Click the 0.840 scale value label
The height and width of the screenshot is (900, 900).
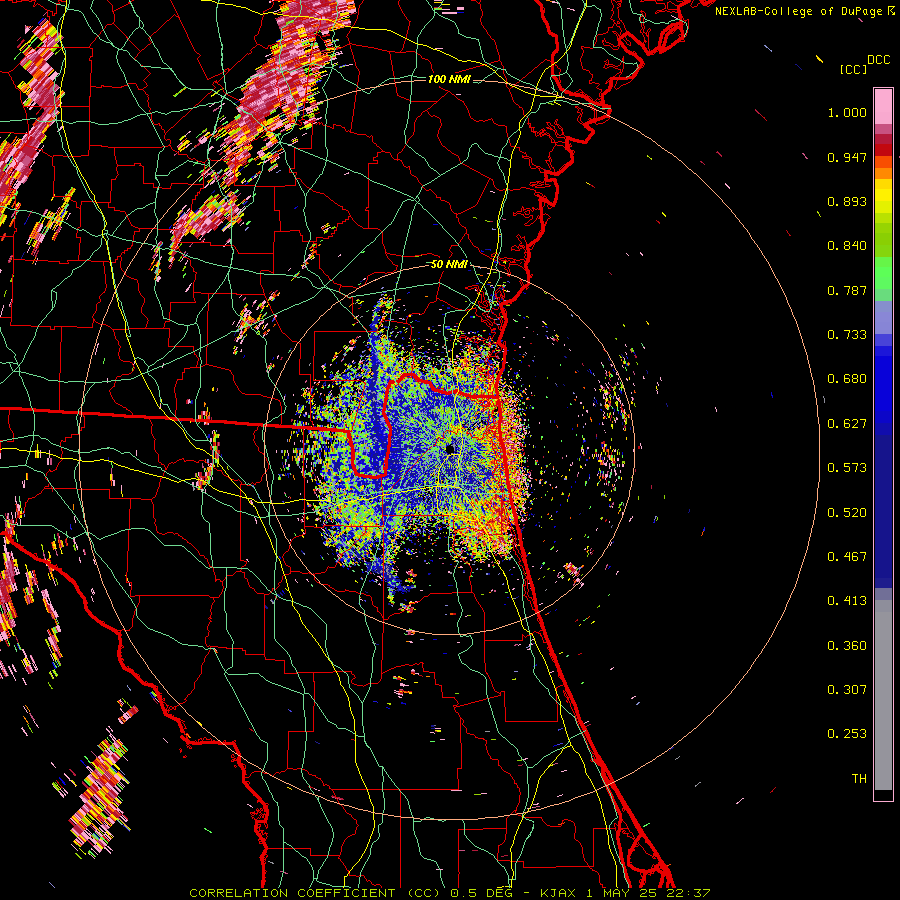(847, 246)
